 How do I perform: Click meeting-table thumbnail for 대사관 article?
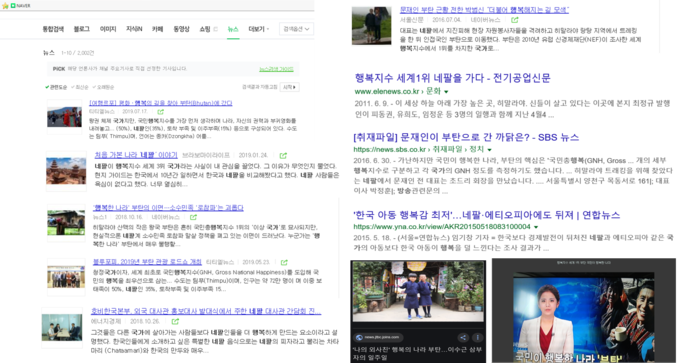pos(62,327)
